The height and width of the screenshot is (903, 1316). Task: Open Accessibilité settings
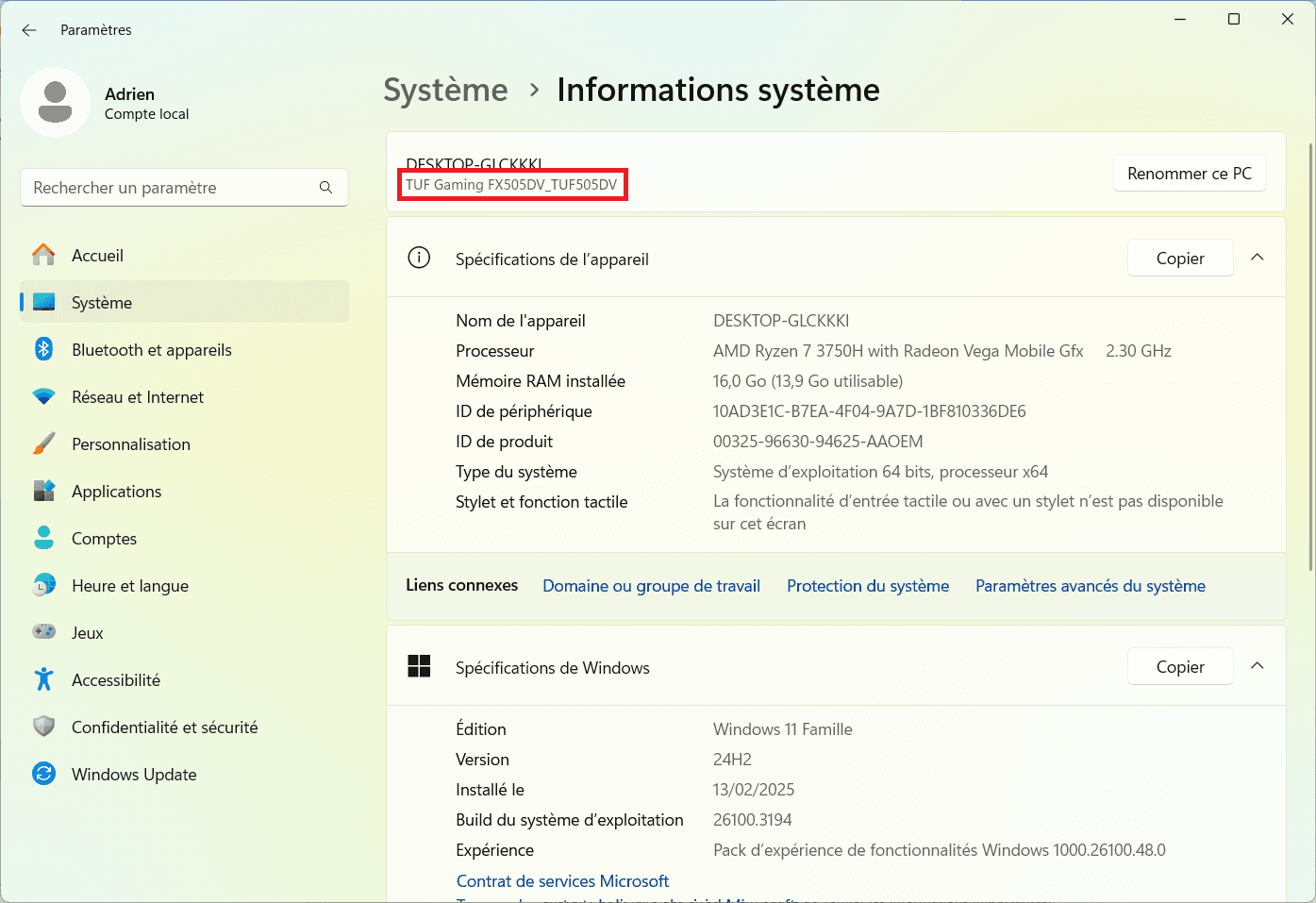(185, 680)
